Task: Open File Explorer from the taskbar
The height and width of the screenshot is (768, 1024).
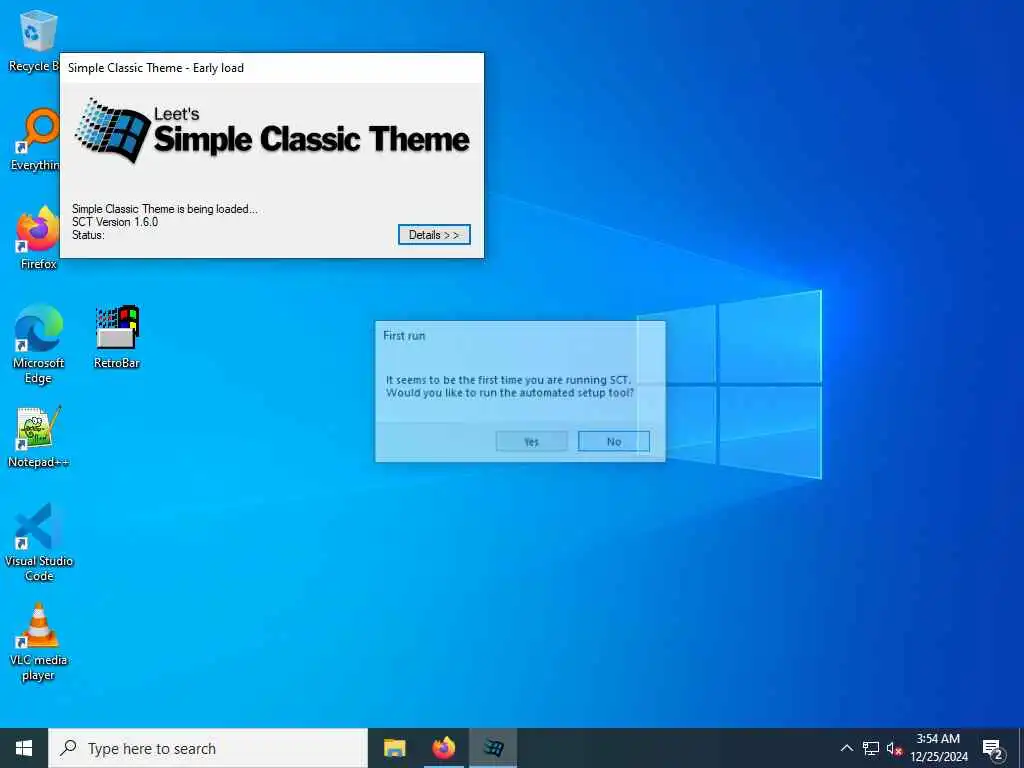Action: (x=394, y=748)
